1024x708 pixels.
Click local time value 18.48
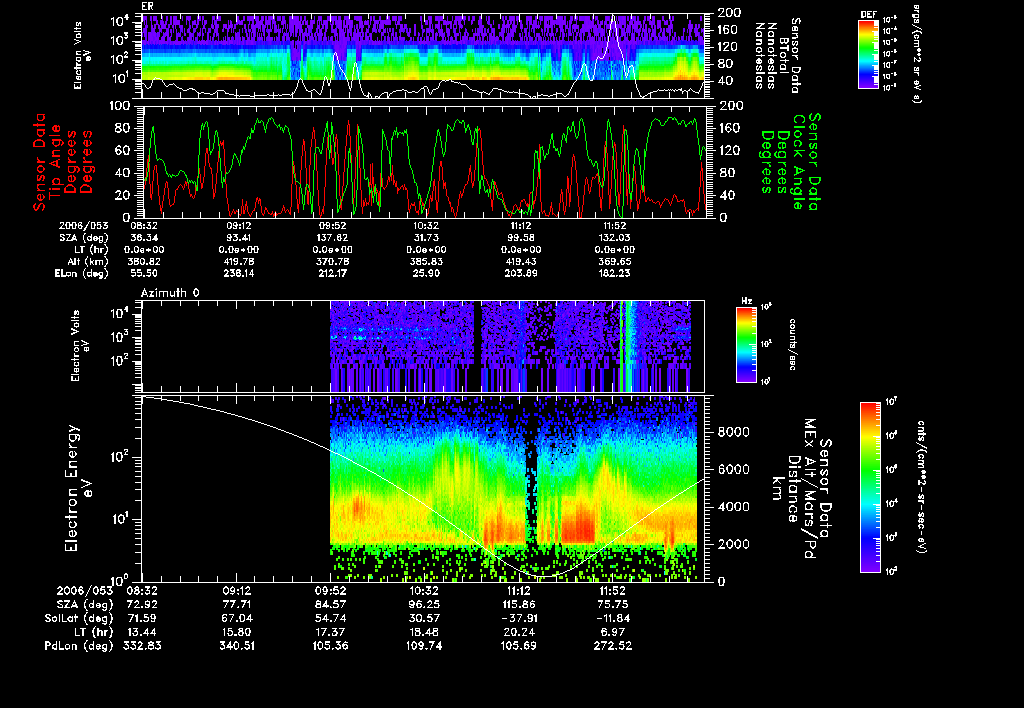pos(423,632)
